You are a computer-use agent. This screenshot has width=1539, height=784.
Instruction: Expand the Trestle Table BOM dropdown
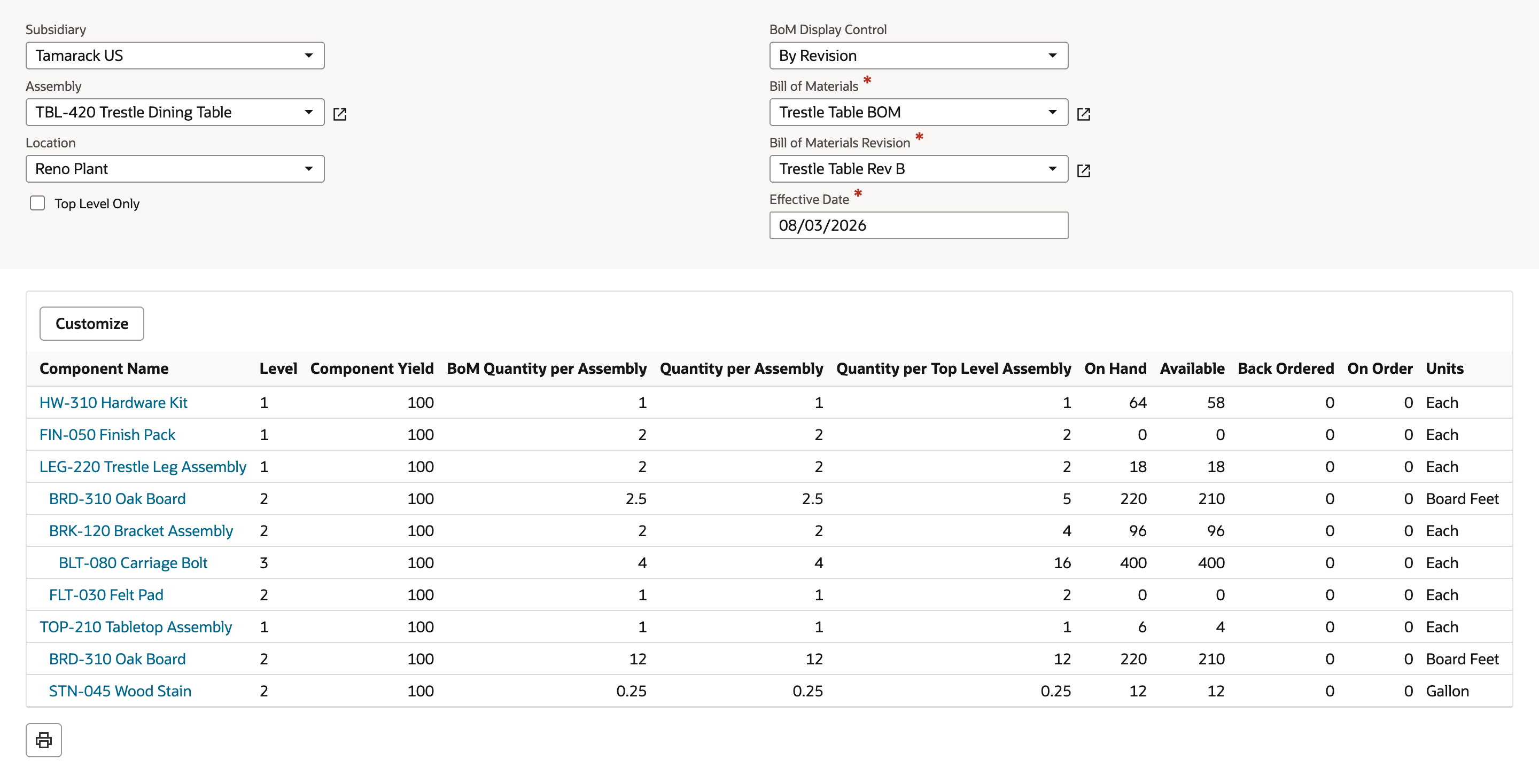[x=918, y=112]
